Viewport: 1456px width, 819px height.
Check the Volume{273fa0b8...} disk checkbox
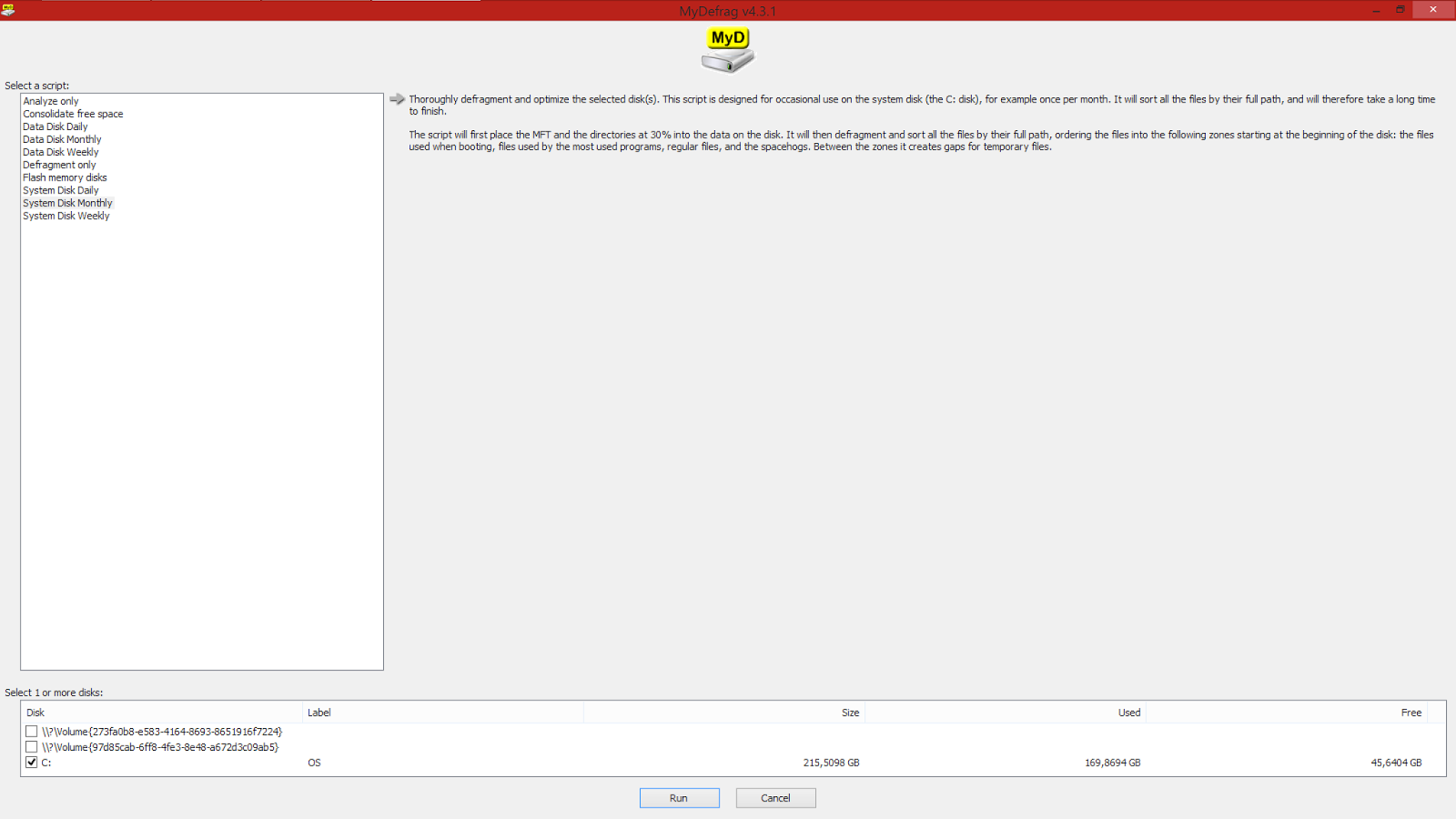pos(32,732)
